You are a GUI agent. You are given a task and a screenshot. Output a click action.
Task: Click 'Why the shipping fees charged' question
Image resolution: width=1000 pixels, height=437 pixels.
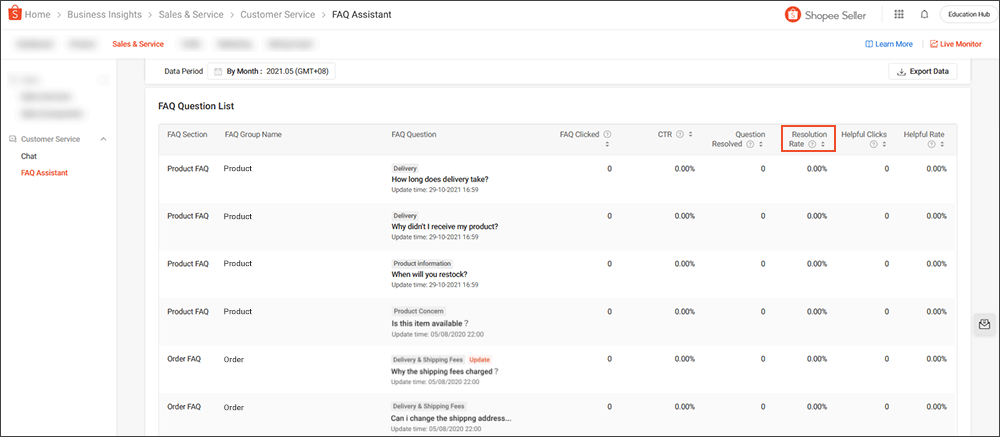(445, 371)
